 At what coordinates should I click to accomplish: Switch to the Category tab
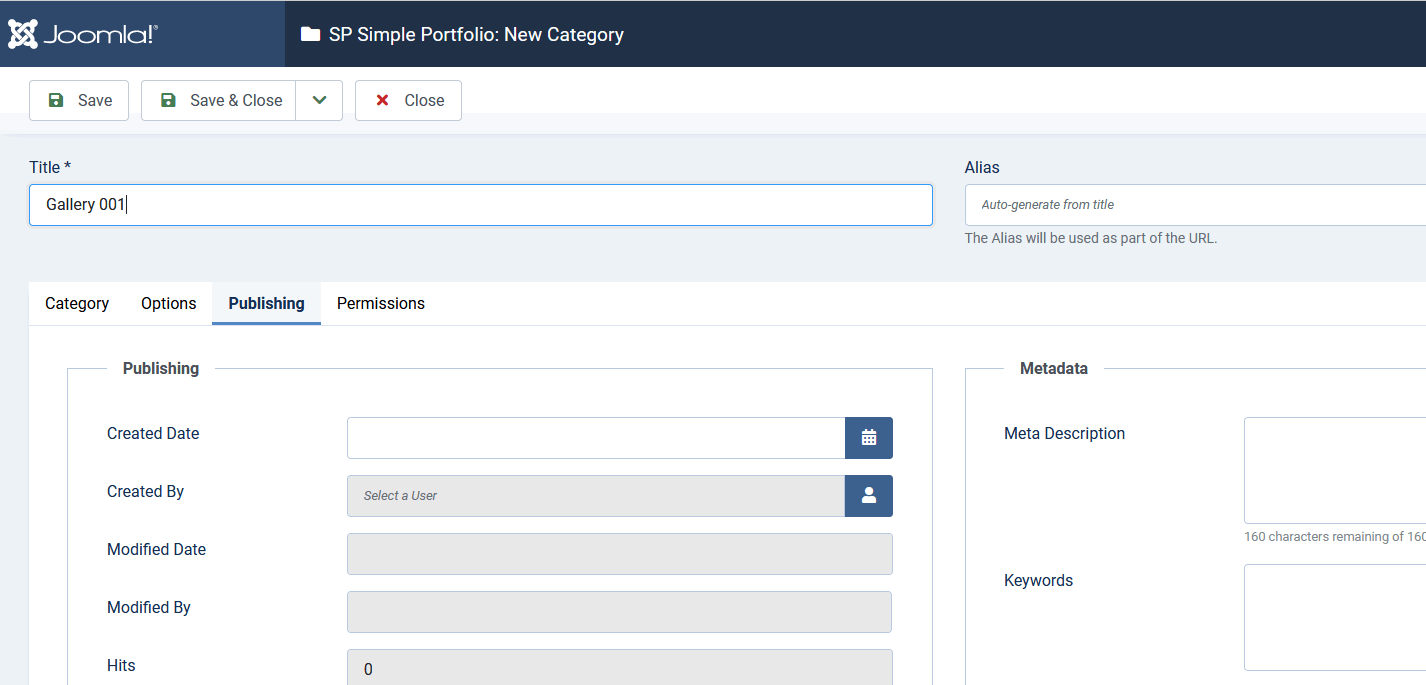click(77, 304)
